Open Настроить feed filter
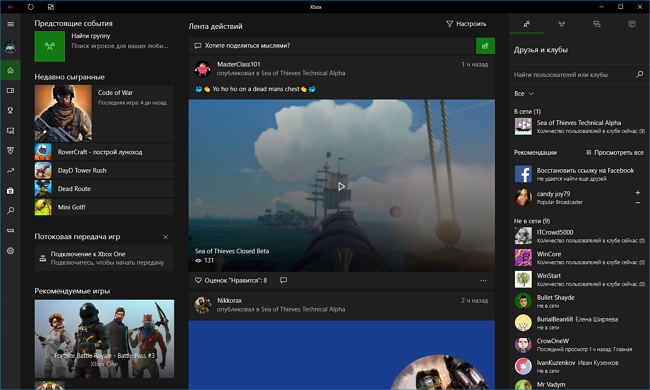Image resolution: width=650 pixels, height=390 pixels. [466, 24]
